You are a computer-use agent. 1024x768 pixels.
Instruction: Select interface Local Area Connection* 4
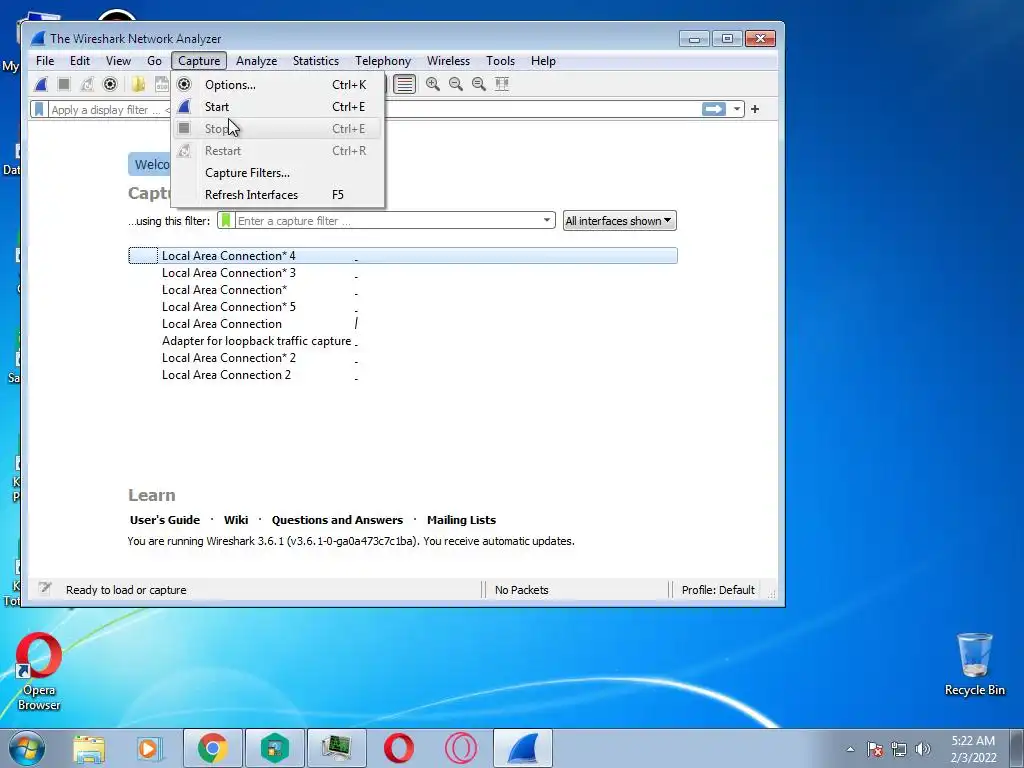tap(403, 255)
